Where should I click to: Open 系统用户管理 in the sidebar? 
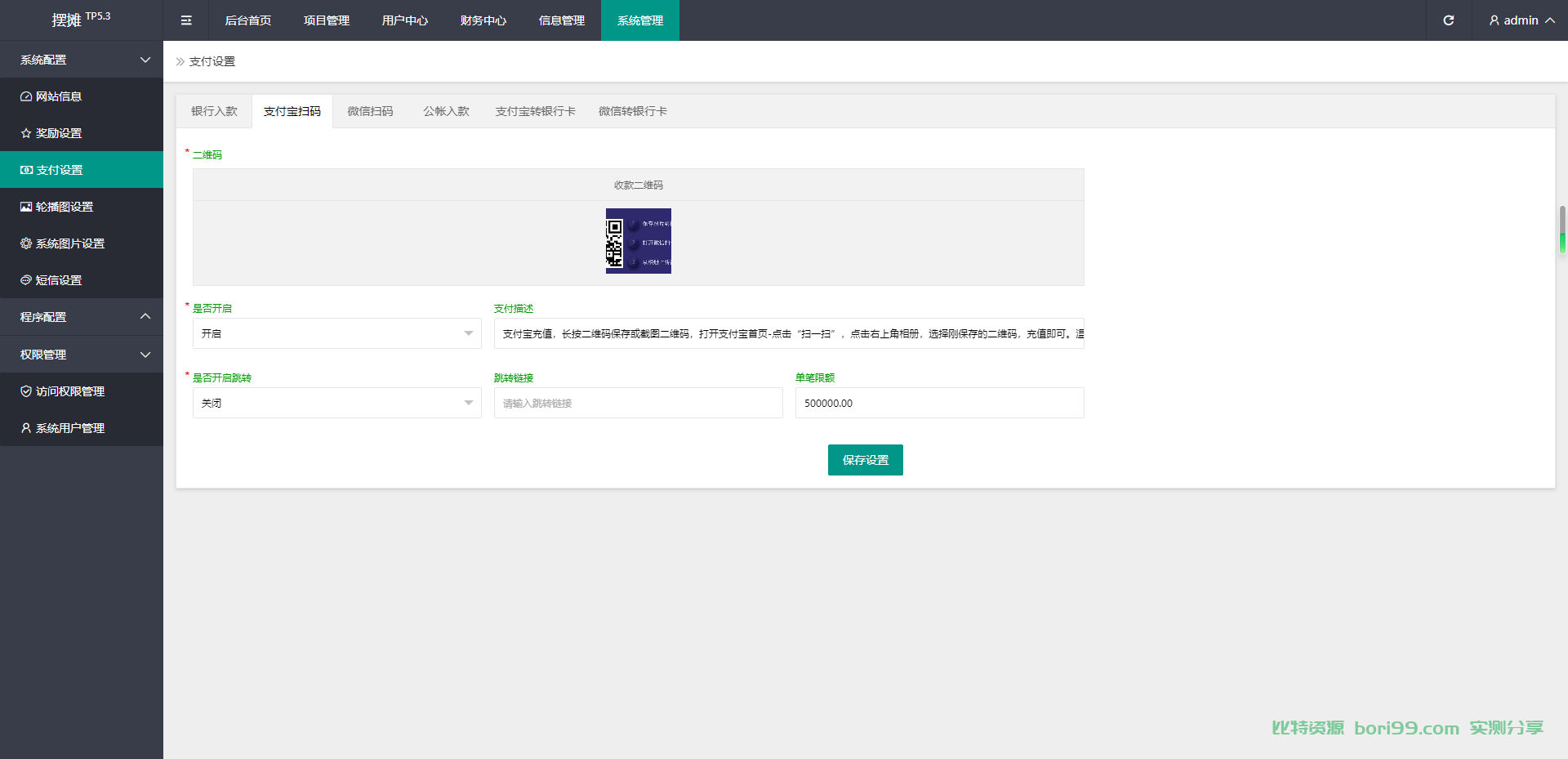(x=82, y=428)
